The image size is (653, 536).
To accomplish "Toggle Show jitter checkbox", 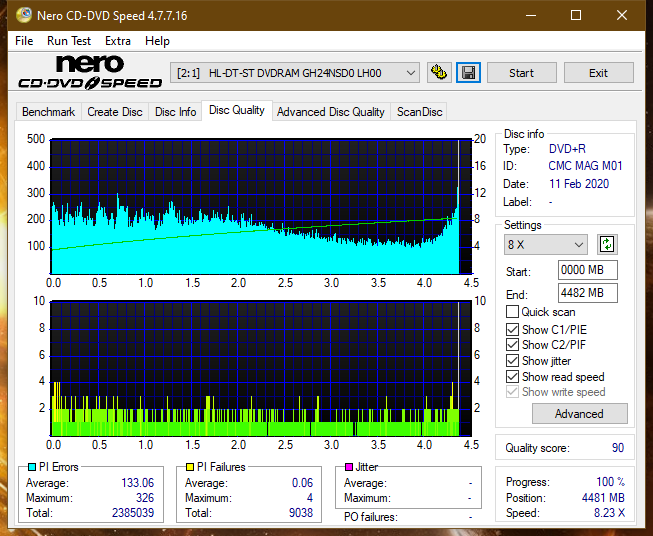I will pos(512,361).
